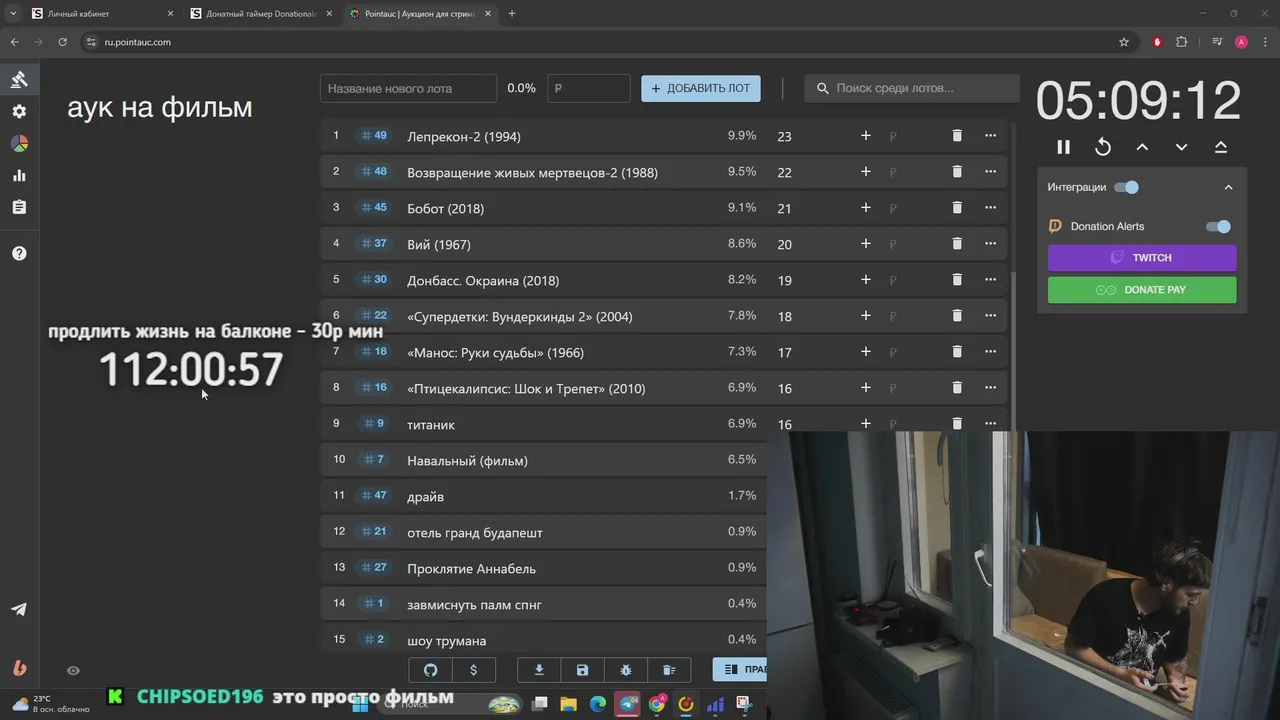Reset the auction timer
1280x720 pixels.
(x=1103, y=147)
